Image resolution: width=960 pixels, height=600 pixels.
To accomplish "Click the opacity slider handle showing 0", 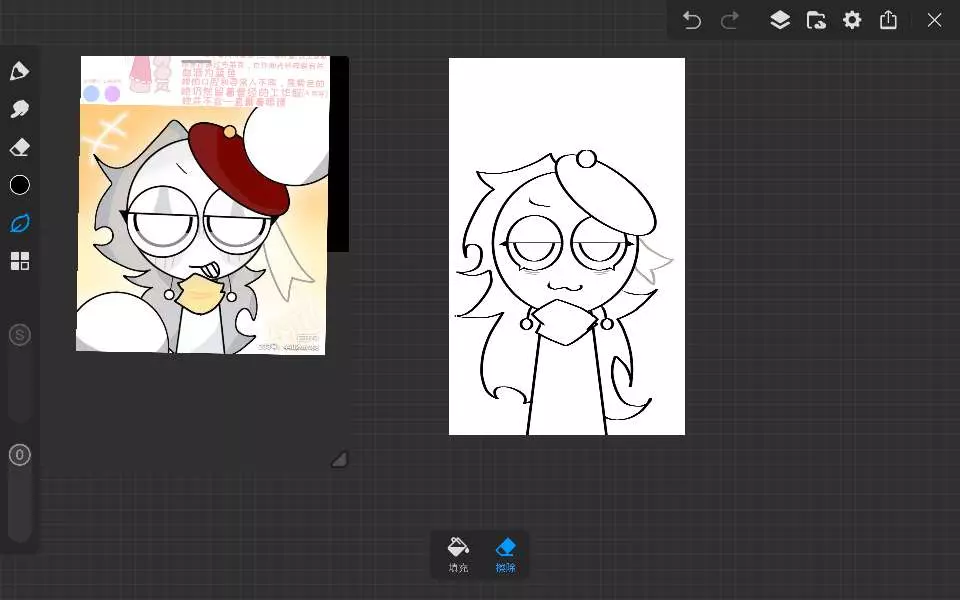I will coord(19,455).
